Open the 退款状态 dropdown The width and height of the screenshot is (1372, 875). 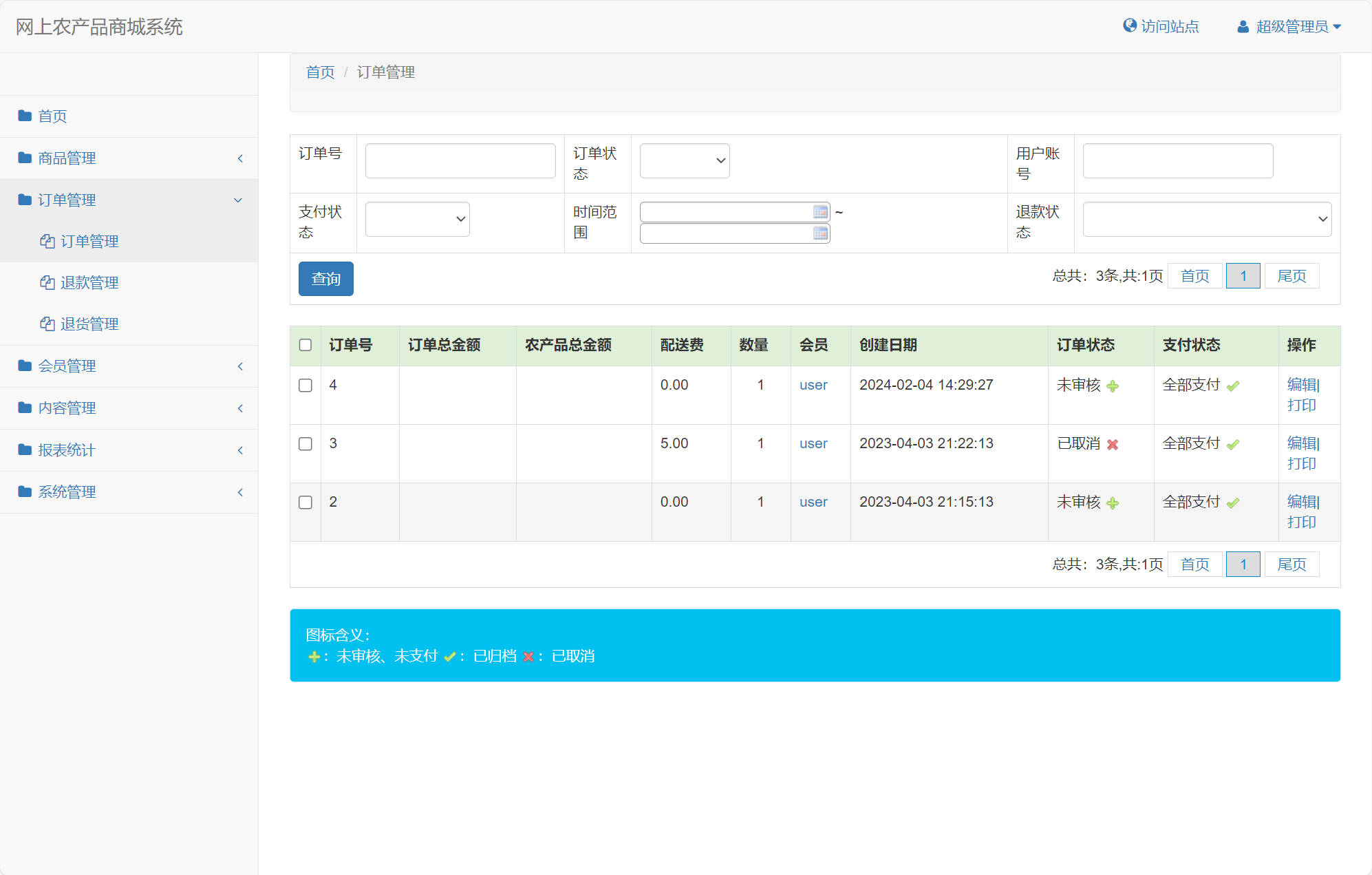click(x=1207, y=219)
